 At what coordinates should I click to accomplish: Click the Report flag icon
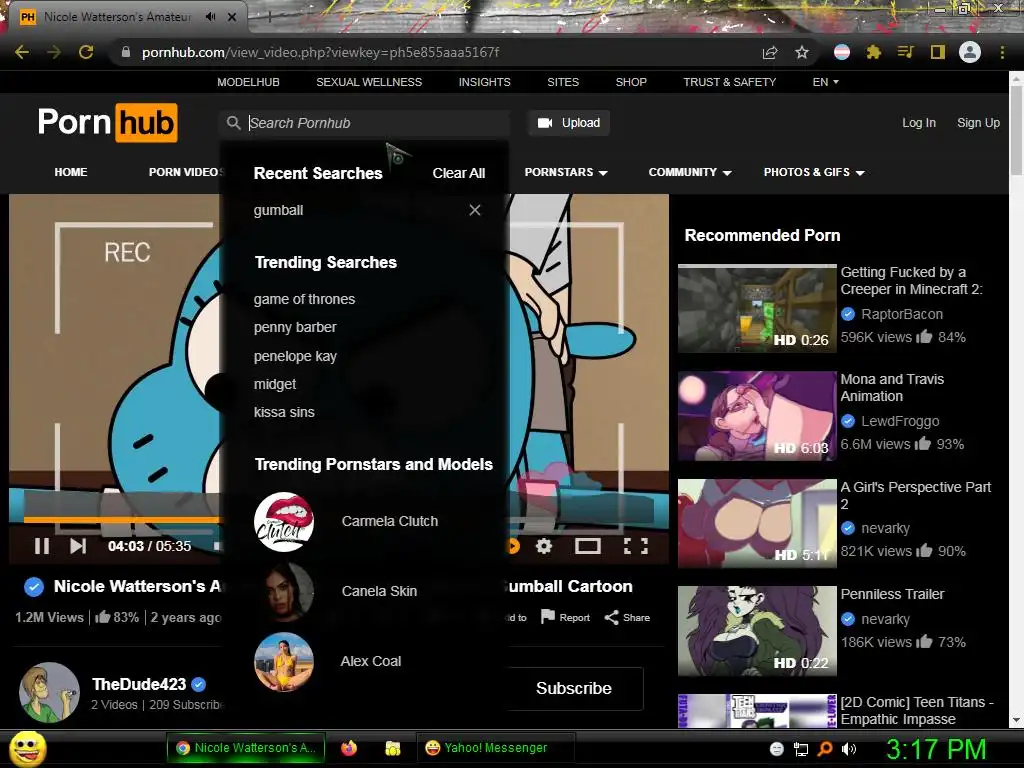click(x=548, y=617)
